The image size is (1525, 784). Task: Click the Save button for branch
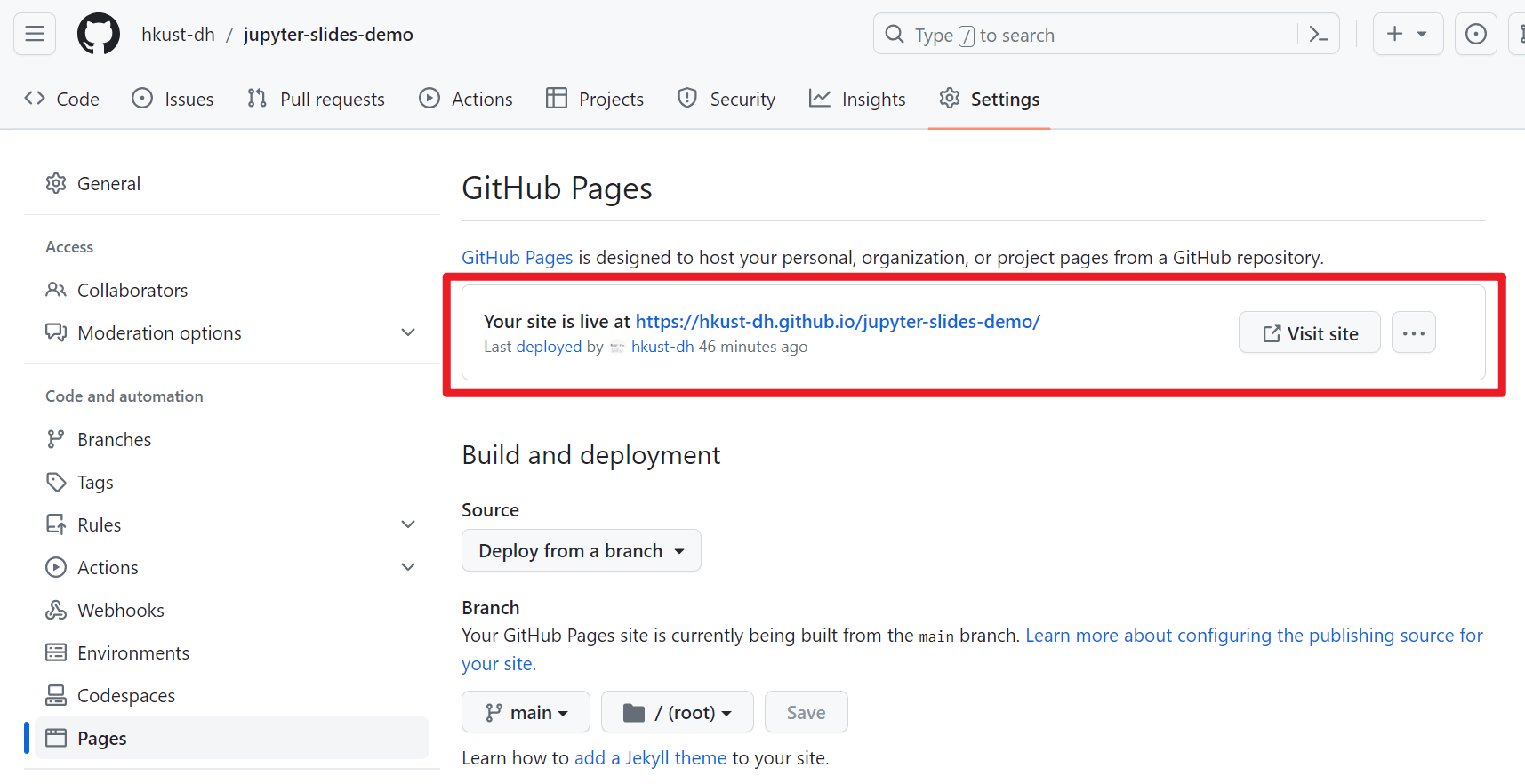[807, 712]
